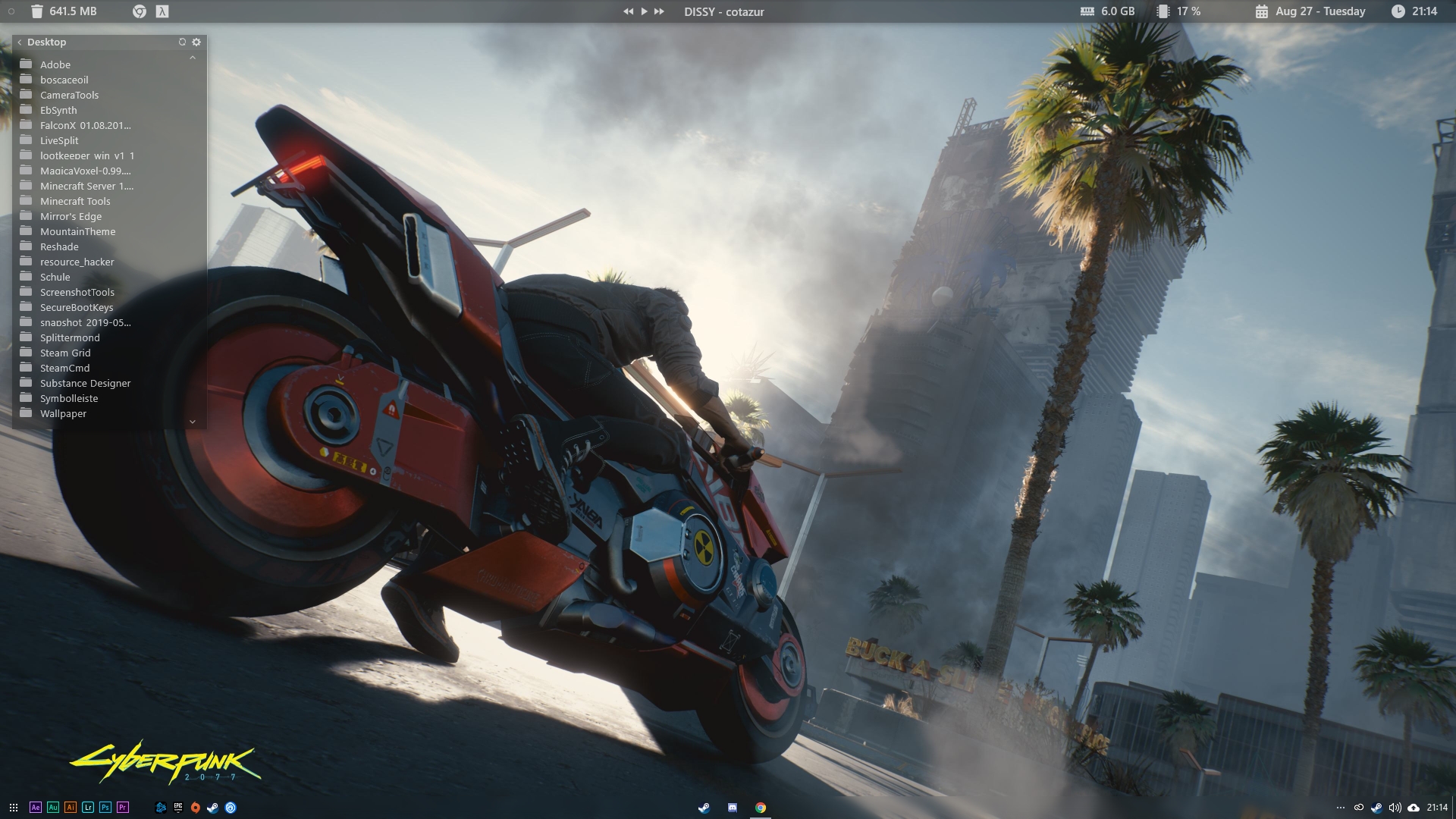This screenshot has height=819, width=1456.
Task: Open Battle.net launcher shortcut
Action: [x=161, y=808]
